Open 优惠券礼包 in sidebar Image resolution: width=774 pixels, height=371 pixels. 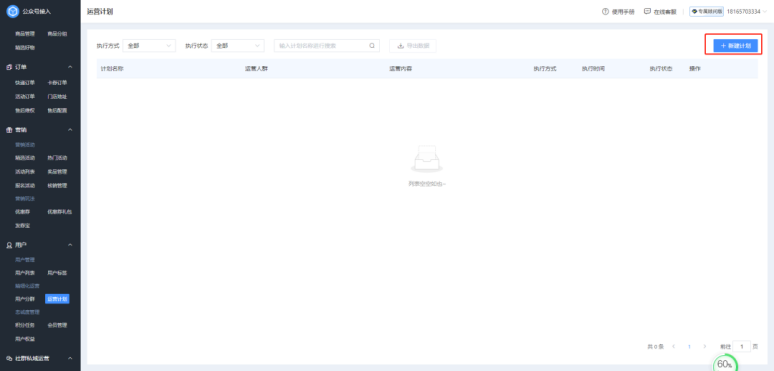60,212
